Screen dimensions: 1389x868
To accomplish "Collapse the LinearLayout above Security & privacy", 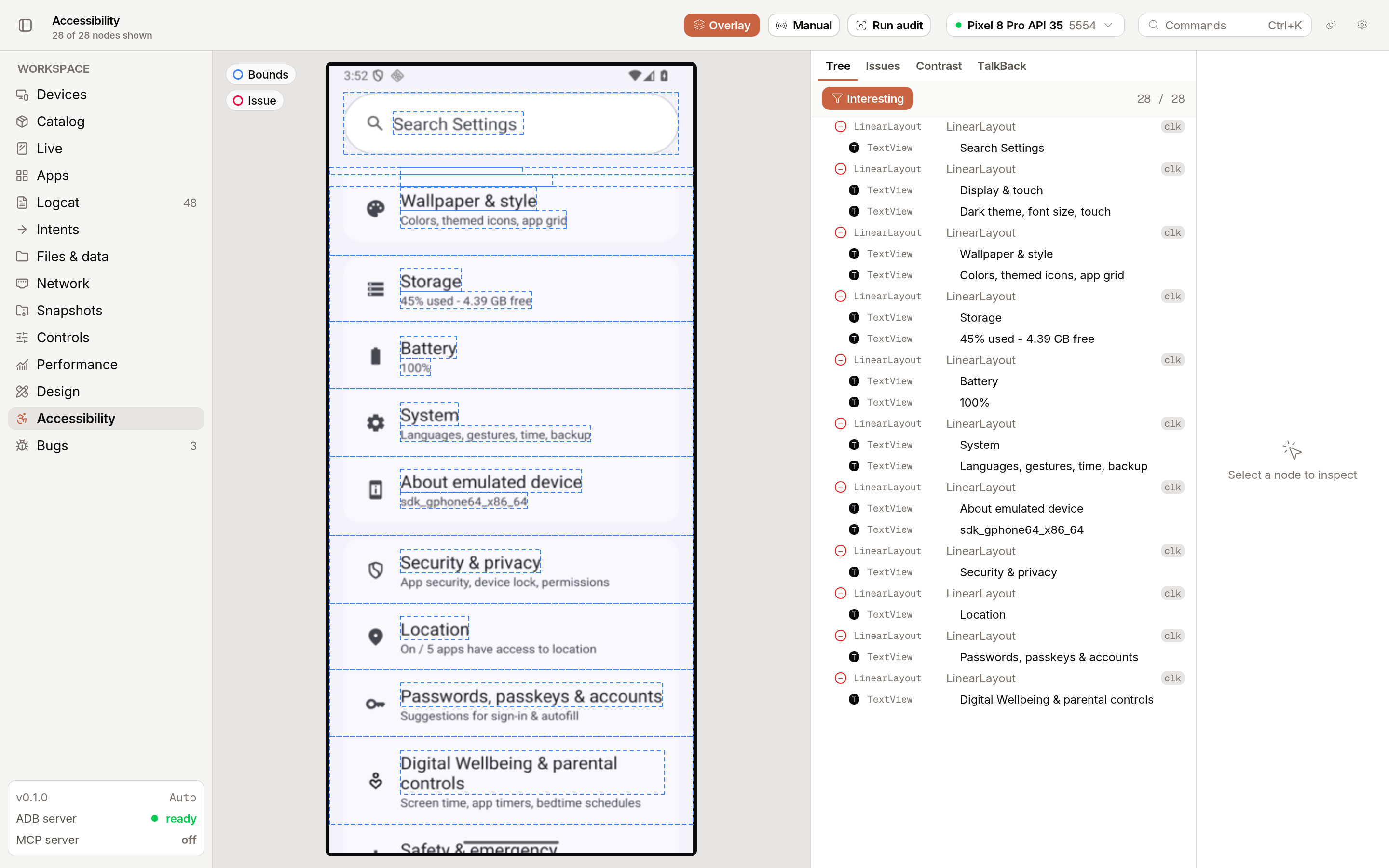I will point(840,551).
